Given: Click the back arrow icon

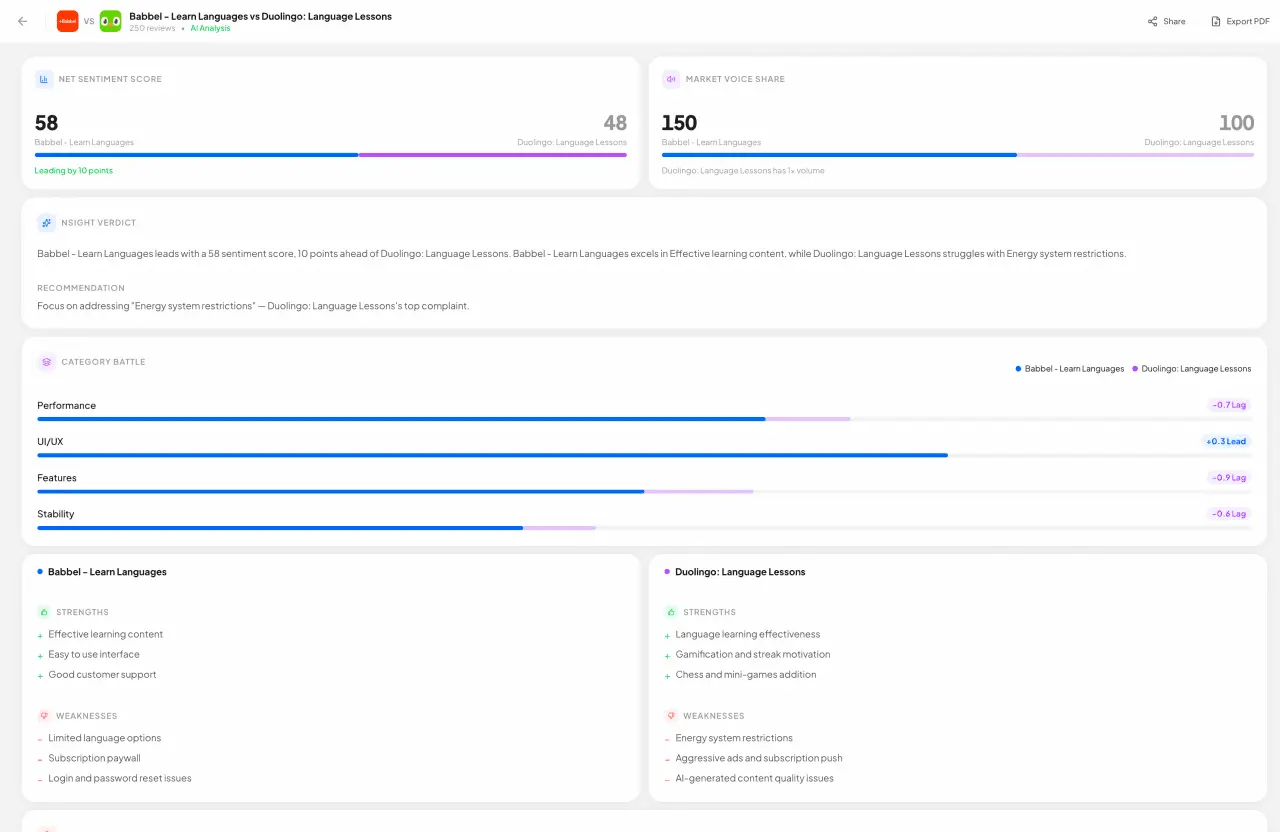Looking at the screenshot, I should point(22,21).
